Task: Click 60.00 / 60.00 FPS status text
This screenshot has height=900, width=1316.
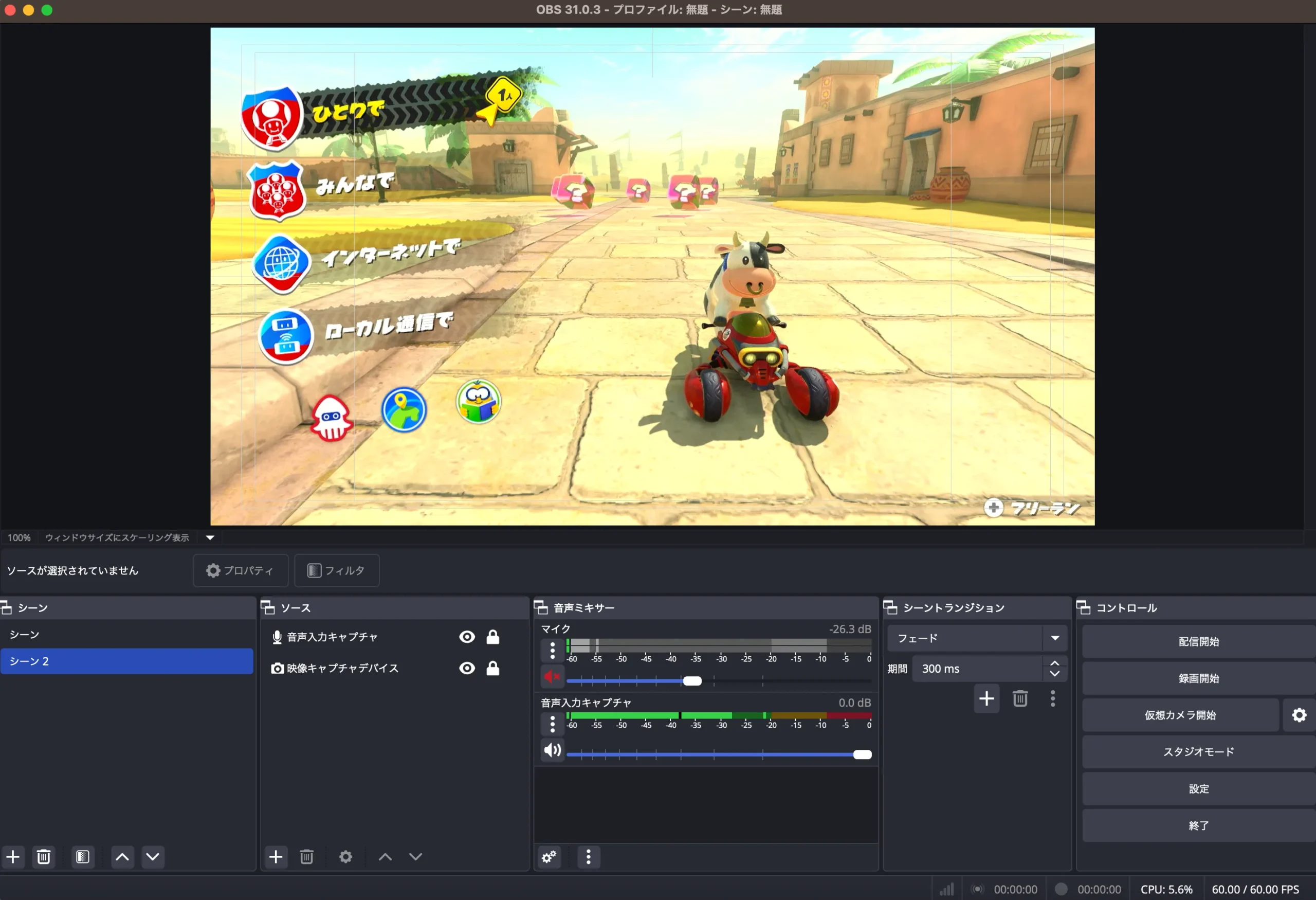Action: point(1255,889)
